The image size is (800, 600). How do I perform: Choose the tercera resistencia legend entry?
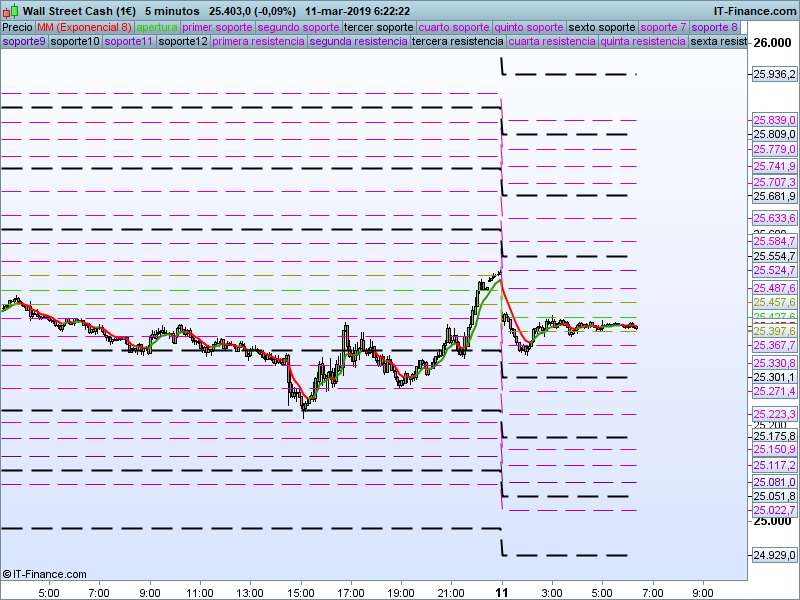458,41
